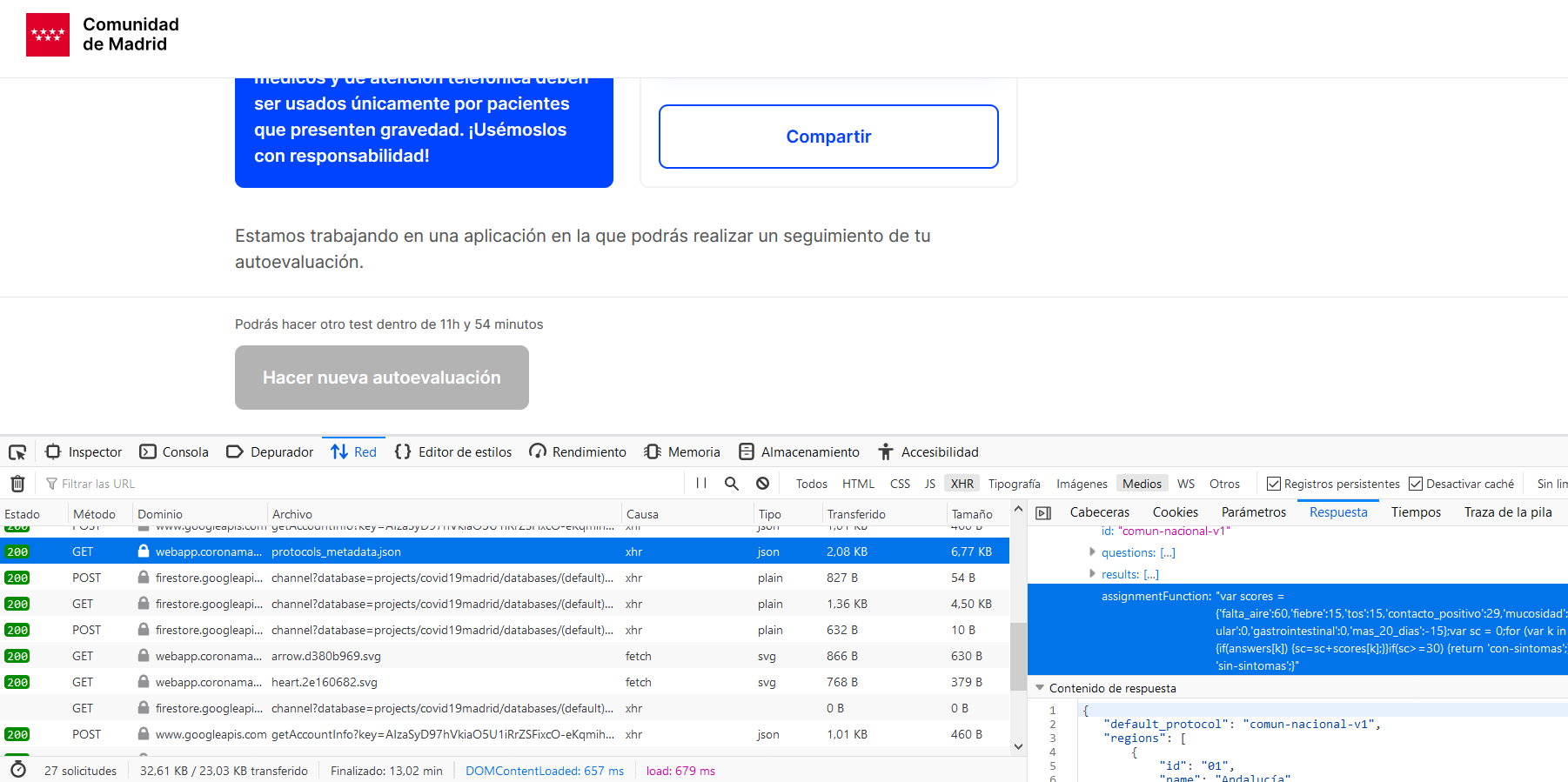Image resolution: width=1568 pixels, height=782 pixels.
Task: Select the assignmentFunction JSON row
Action: 1297,630
